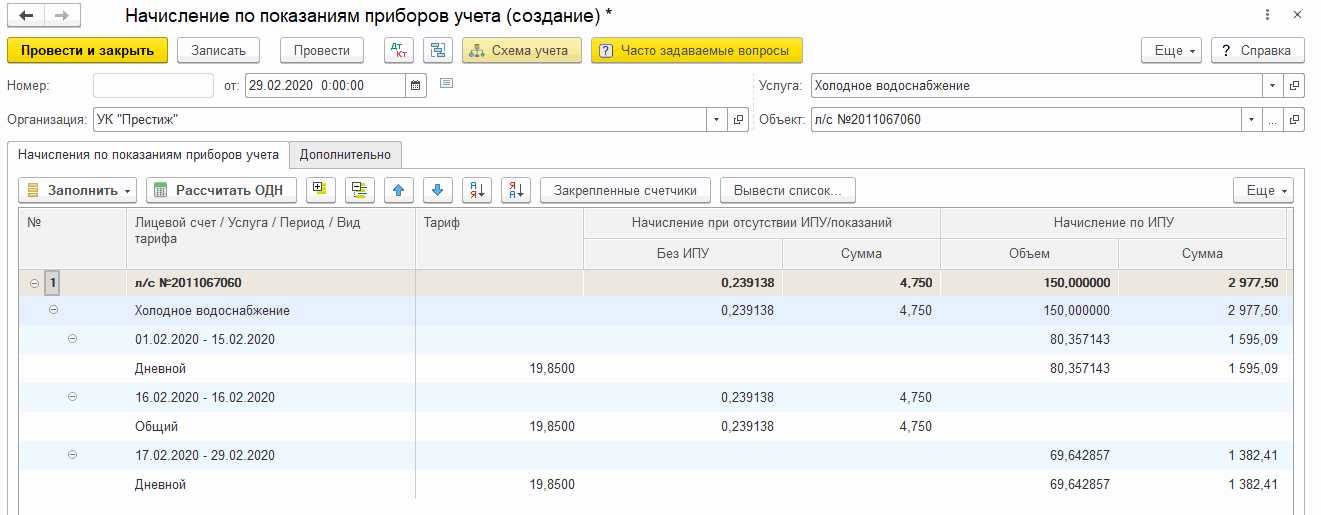The height and width of the screenshot is (515, 1321).
Task: Sort table descending Я-А
Action: pos(516,190)
